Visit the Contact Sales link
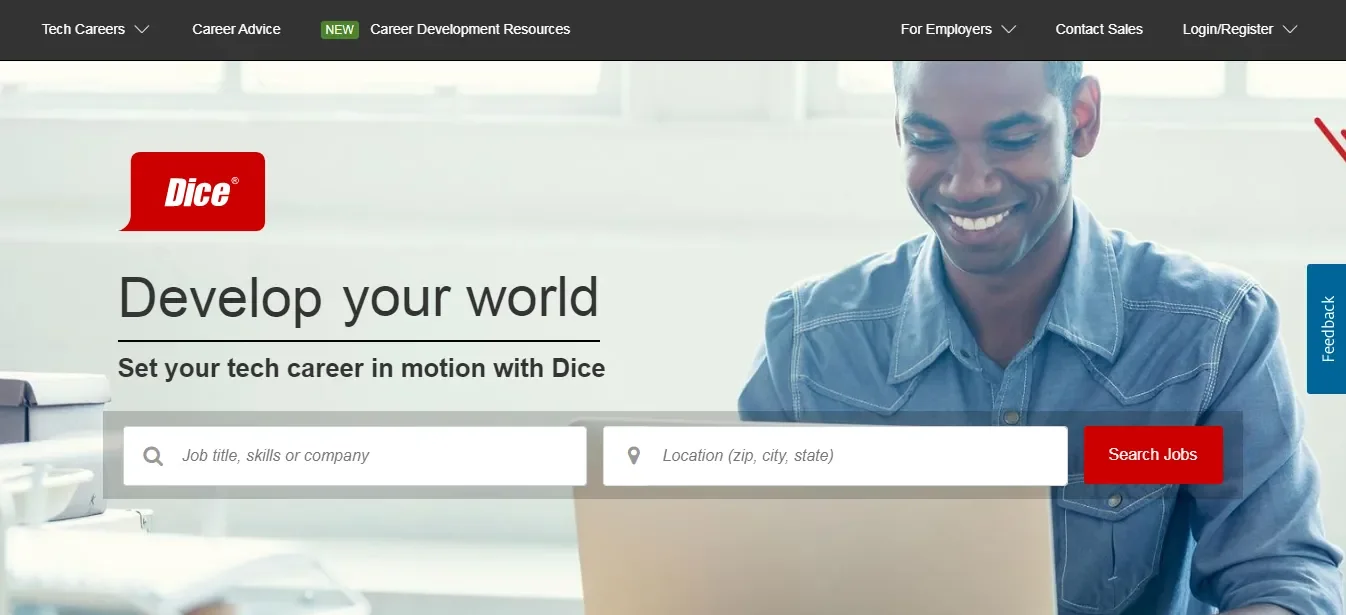The height and width of the screenshot is (615, 1346). (1099, 30)
